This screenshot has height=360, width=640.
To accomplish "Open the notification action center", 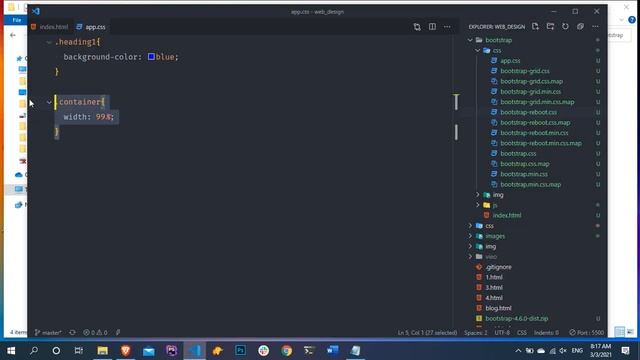I will coord(625,351).
